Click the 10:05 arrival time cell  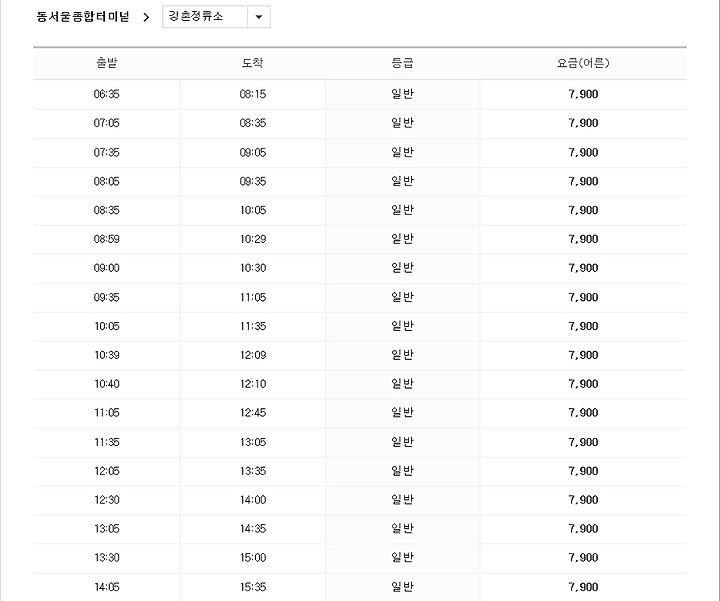click(253, 210)
